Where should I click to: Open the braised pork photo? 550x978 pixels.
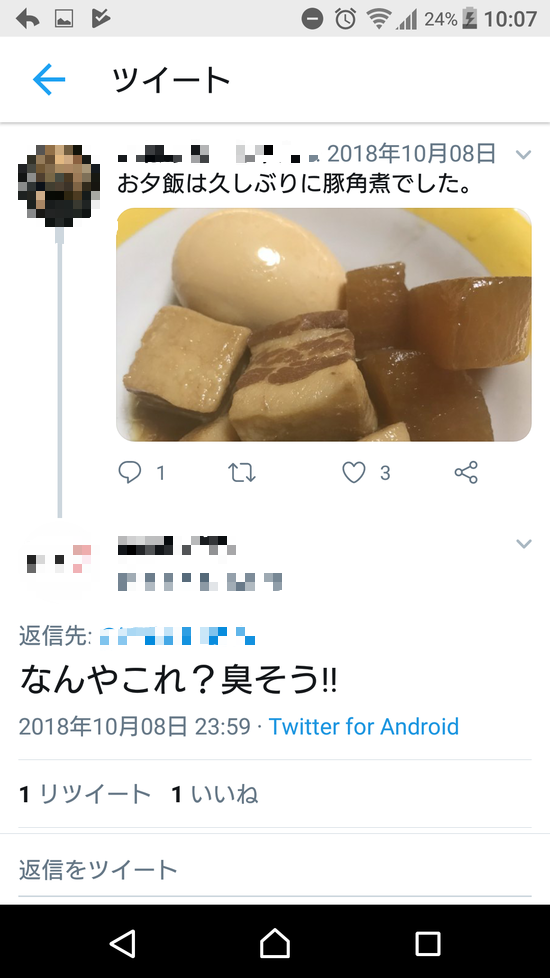click(324, 324)
